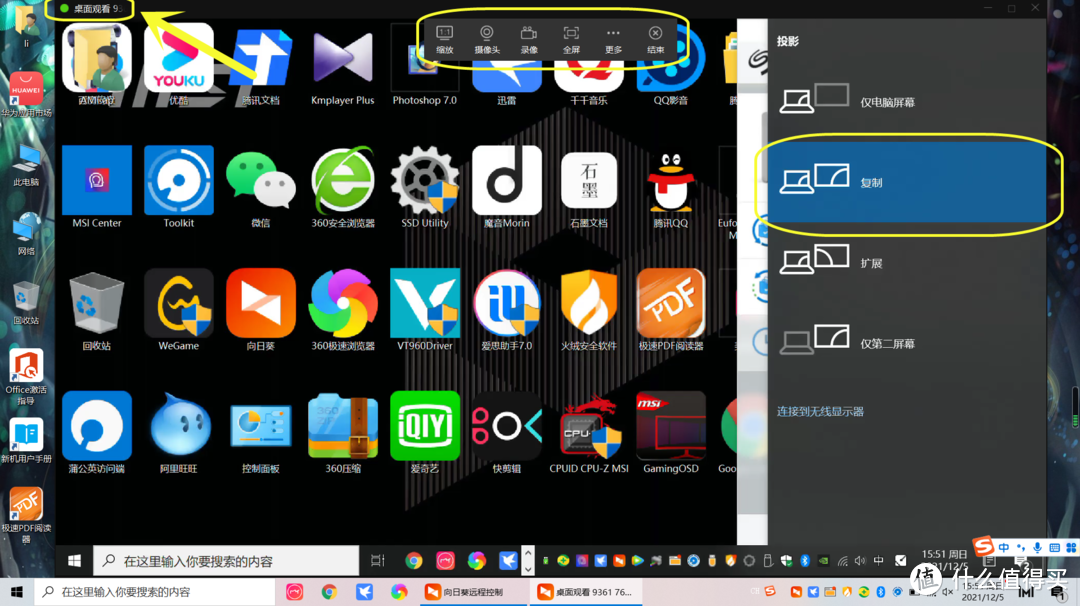The width and height of the screenshot is (1080, 606).
Task: Open 网络 network icon on local desktop
Action: point(26,234)
